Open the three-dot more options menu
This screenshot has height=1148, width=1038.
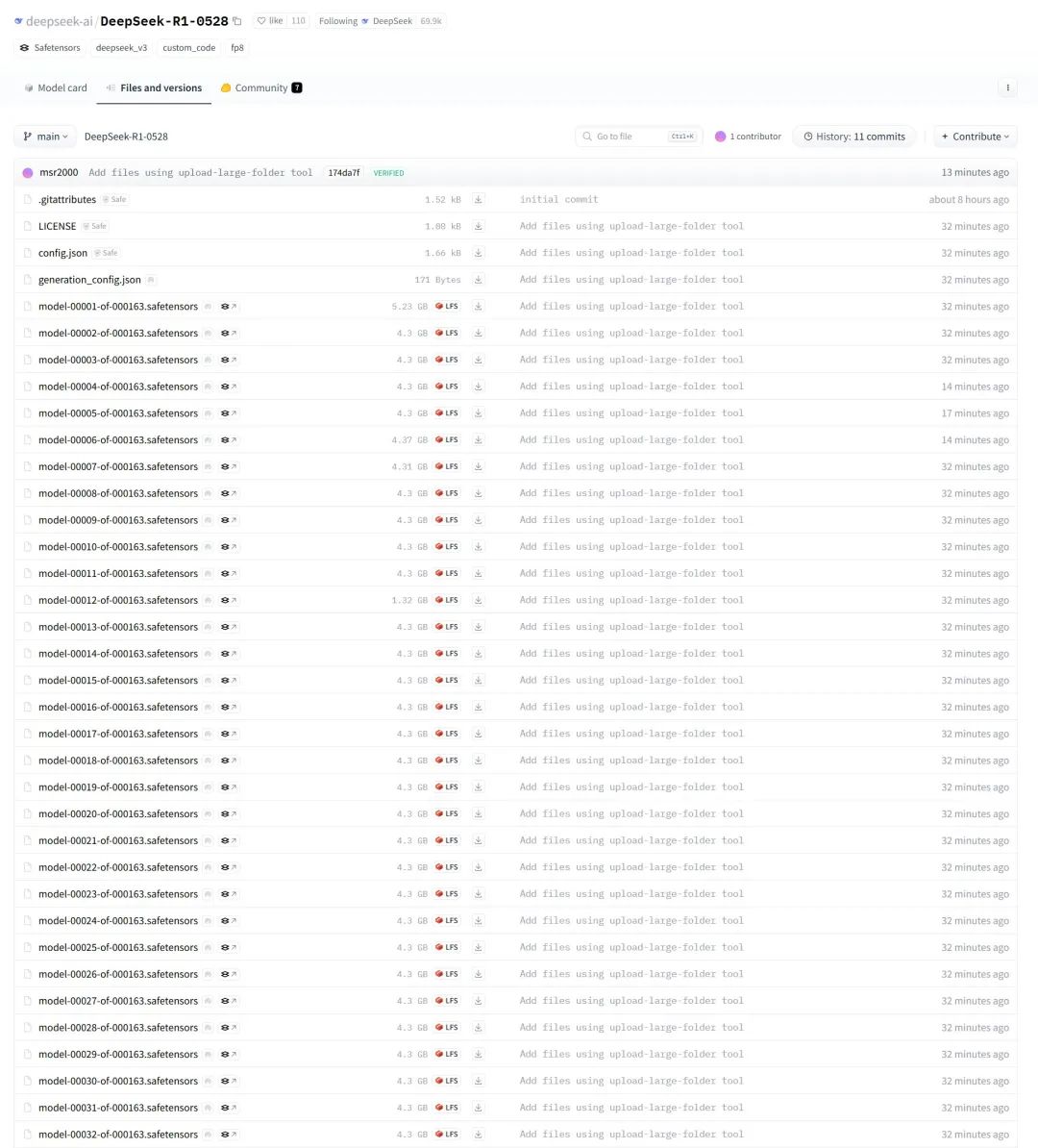(1007, 87)
